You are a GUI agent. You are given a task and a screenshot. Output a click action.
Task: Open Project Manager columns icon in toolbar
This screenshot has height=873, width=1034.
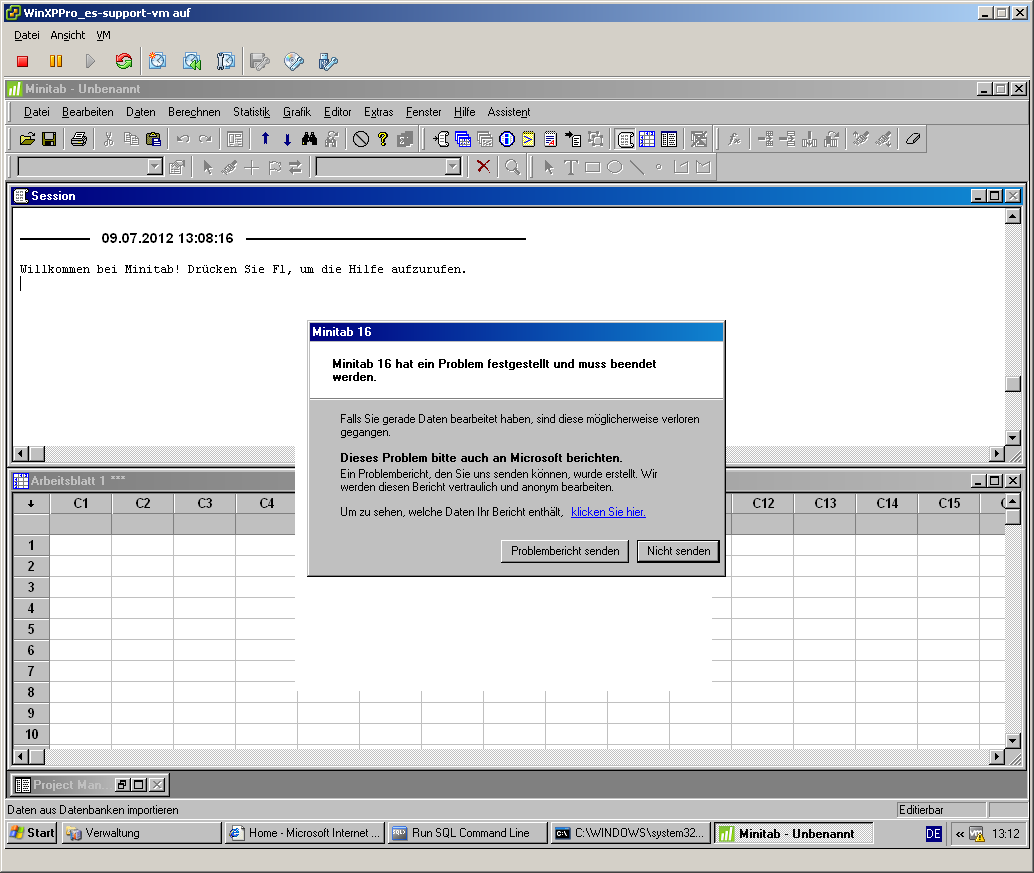pos(669,139)
